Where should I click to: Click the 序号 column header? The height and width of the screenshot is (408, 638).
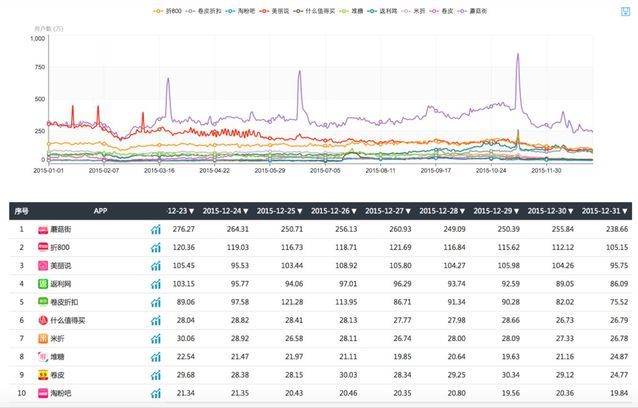coord(21,211)
